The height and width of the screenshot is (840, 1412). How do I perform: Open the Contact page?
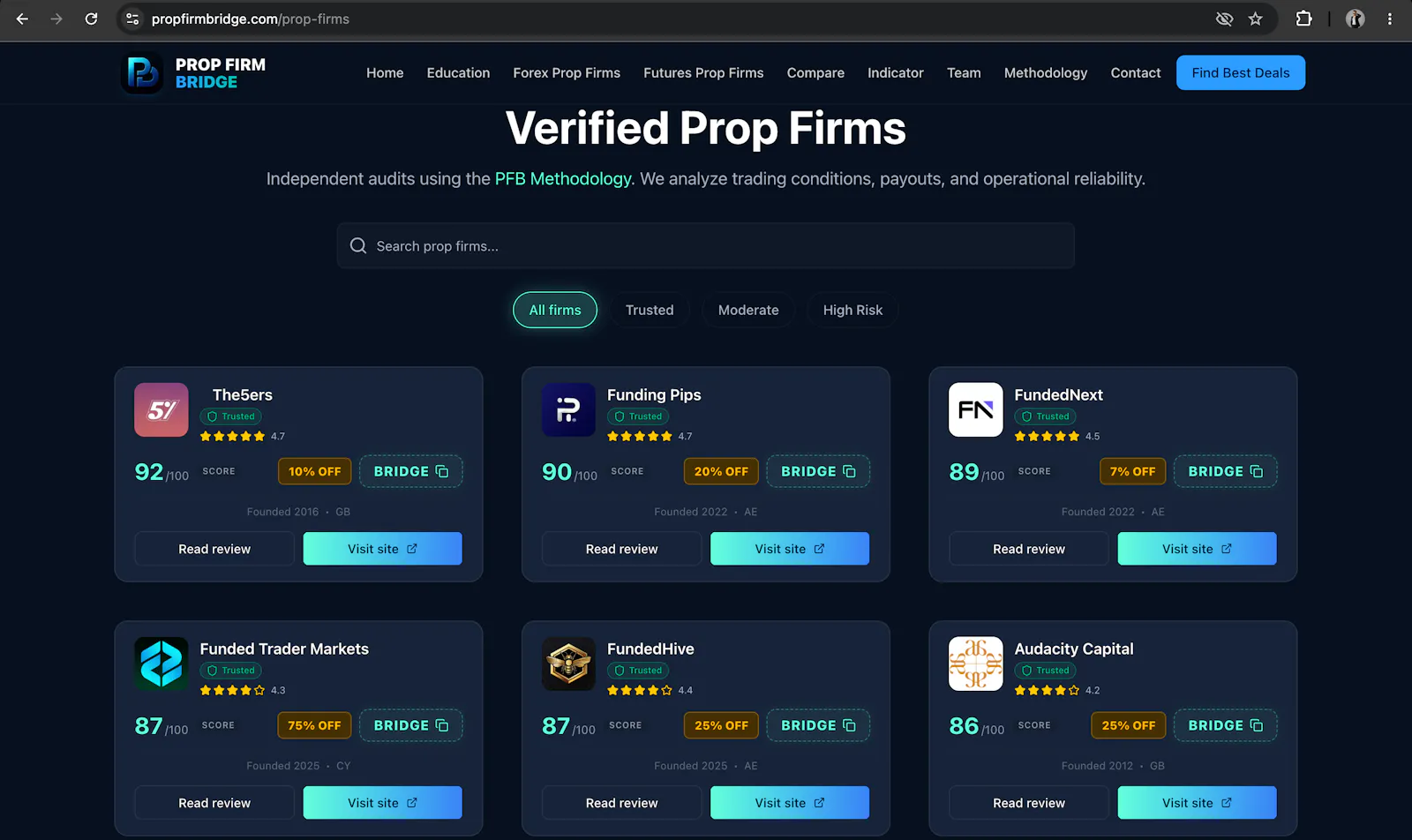[x=1136, y=72]
